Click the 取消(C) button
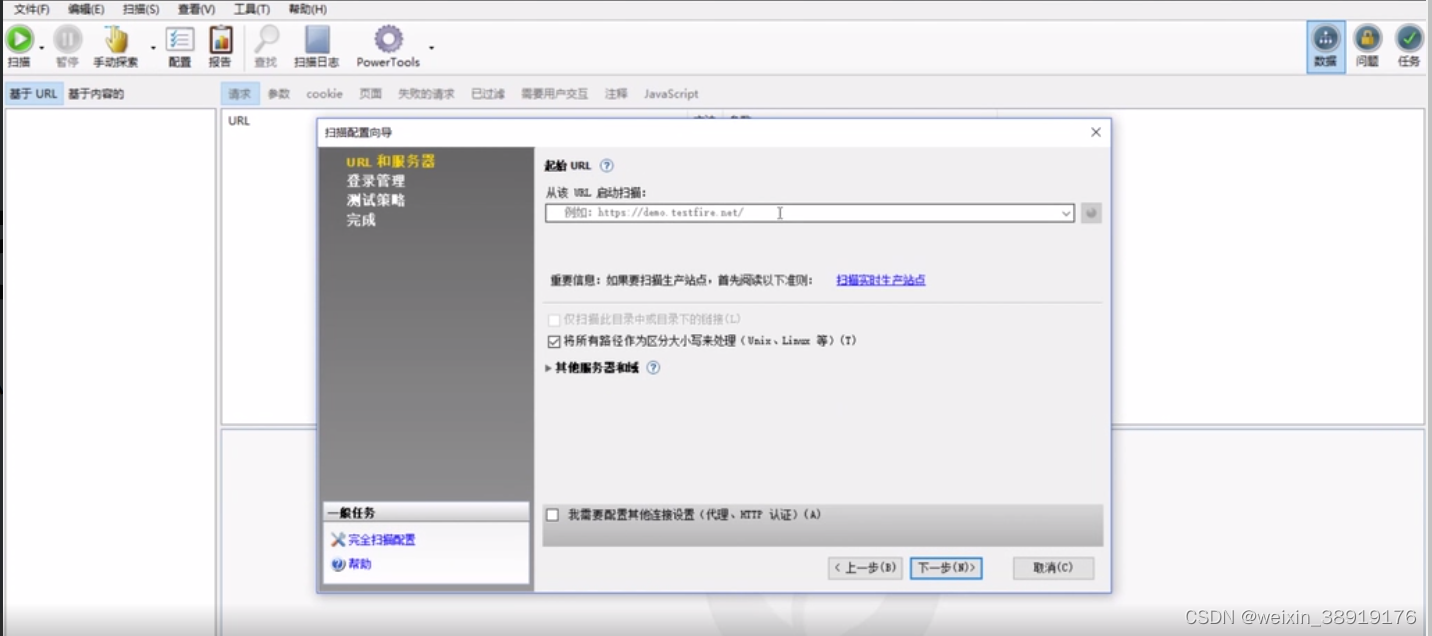This screenshot has height=636, width=1432. (x=1053, y=568)
